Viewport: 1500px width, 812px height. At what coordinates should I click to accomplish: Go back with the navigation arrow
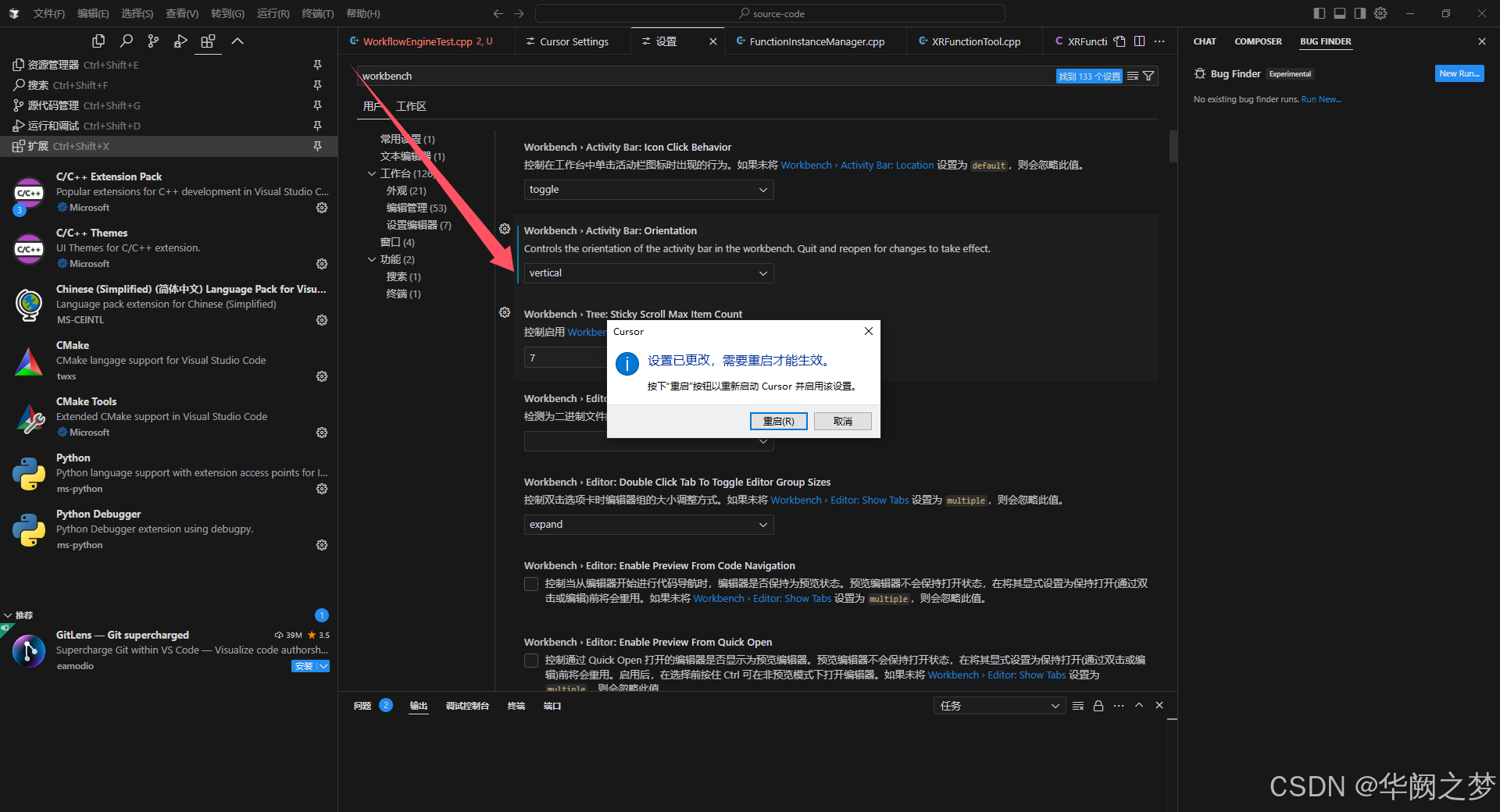[x=498, y=13]
